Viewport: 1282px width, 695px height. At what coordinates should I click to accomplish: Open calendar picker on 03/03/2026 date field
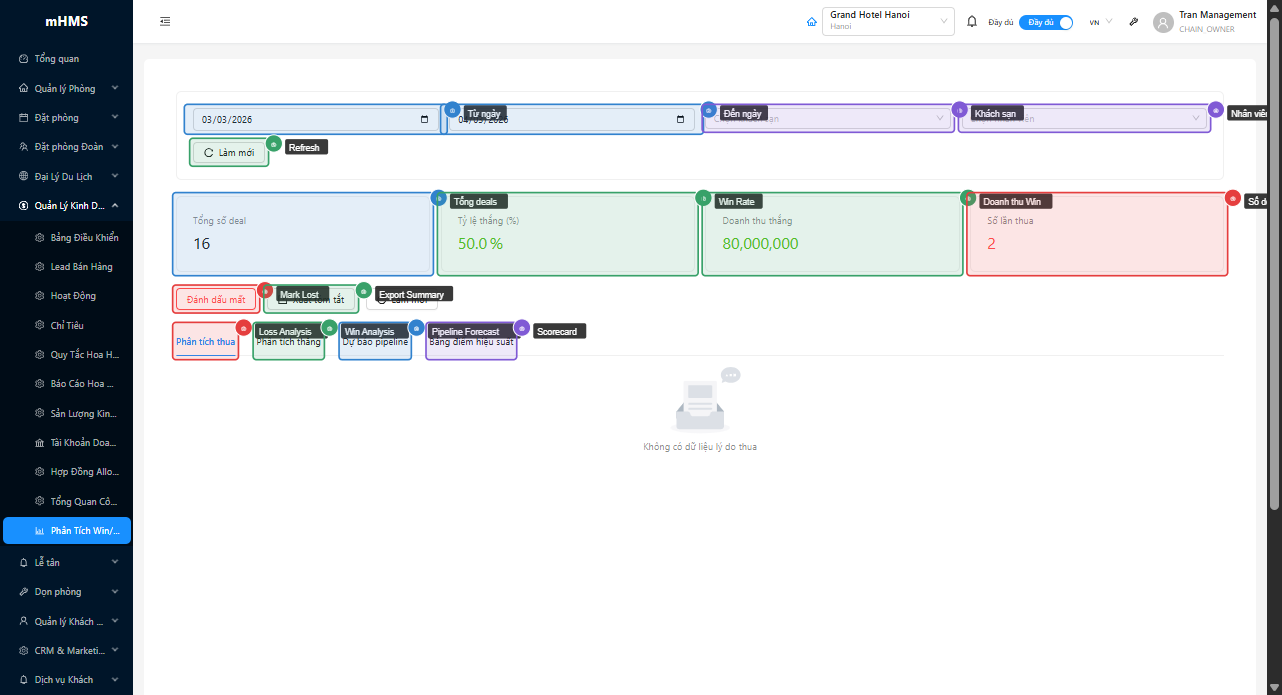coord(425,120)
